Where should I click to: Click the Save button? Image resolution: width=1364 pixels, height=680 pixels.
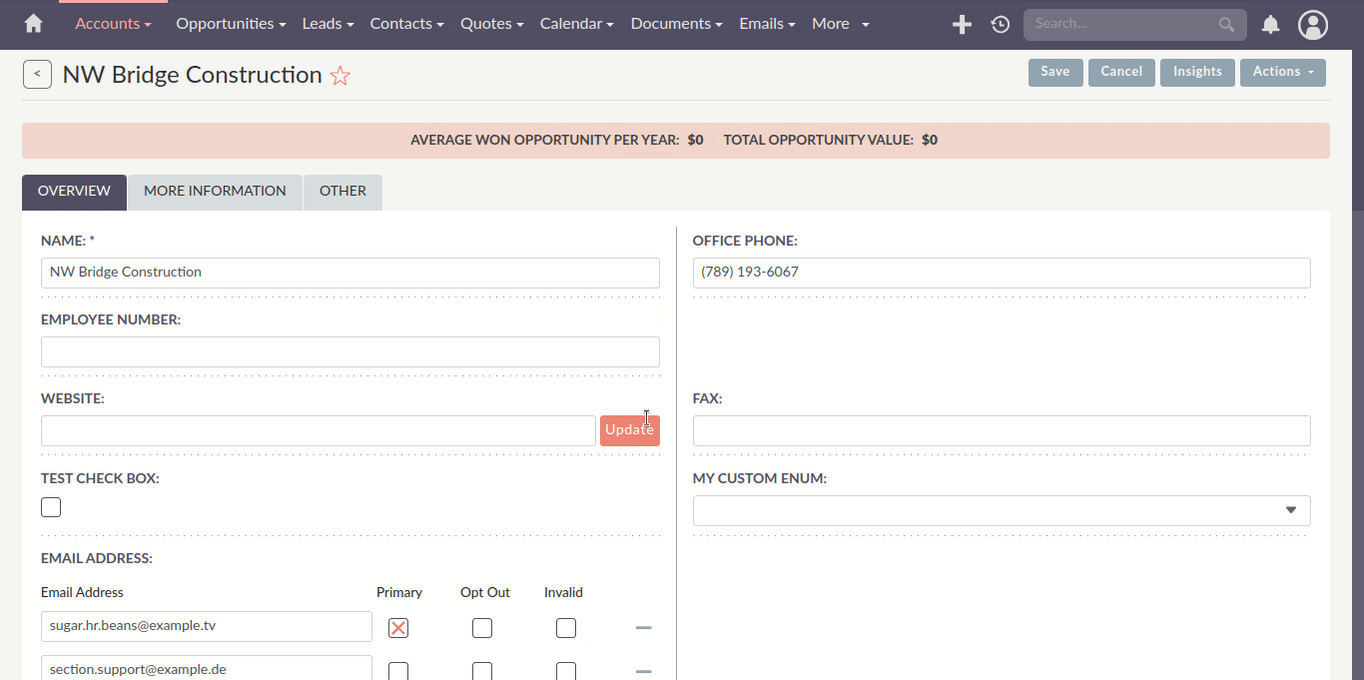1055,72
